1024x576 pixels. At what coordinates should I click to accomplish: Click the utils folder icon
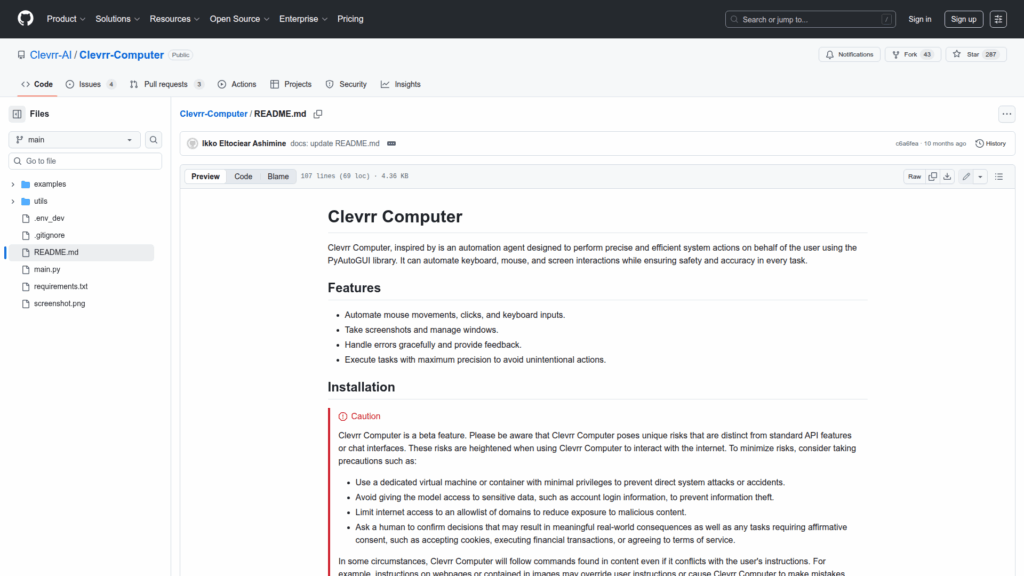pos(25,201)
